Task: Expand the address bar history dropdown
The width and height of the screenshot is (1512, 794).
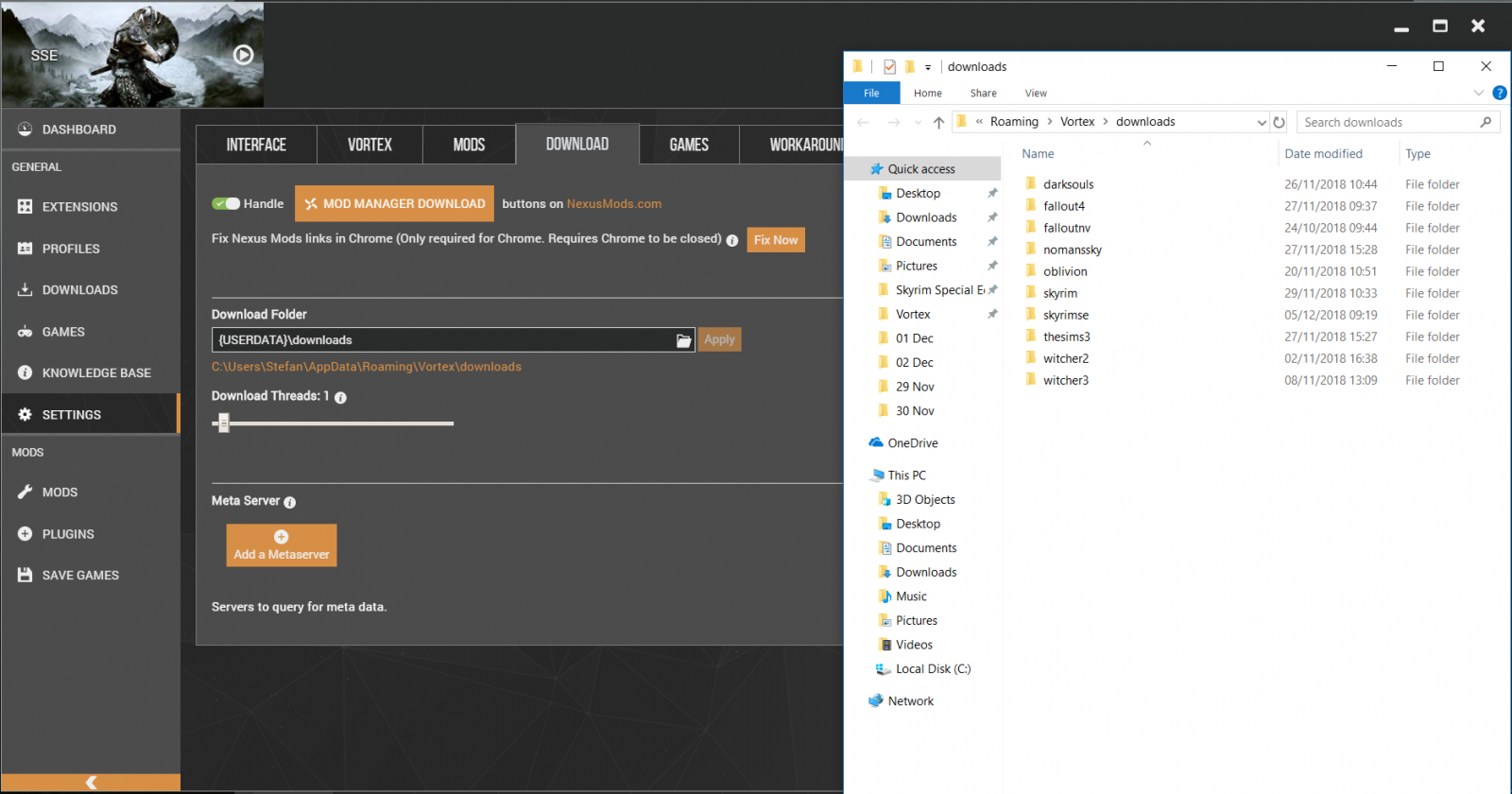Action: click(1262, 122)
